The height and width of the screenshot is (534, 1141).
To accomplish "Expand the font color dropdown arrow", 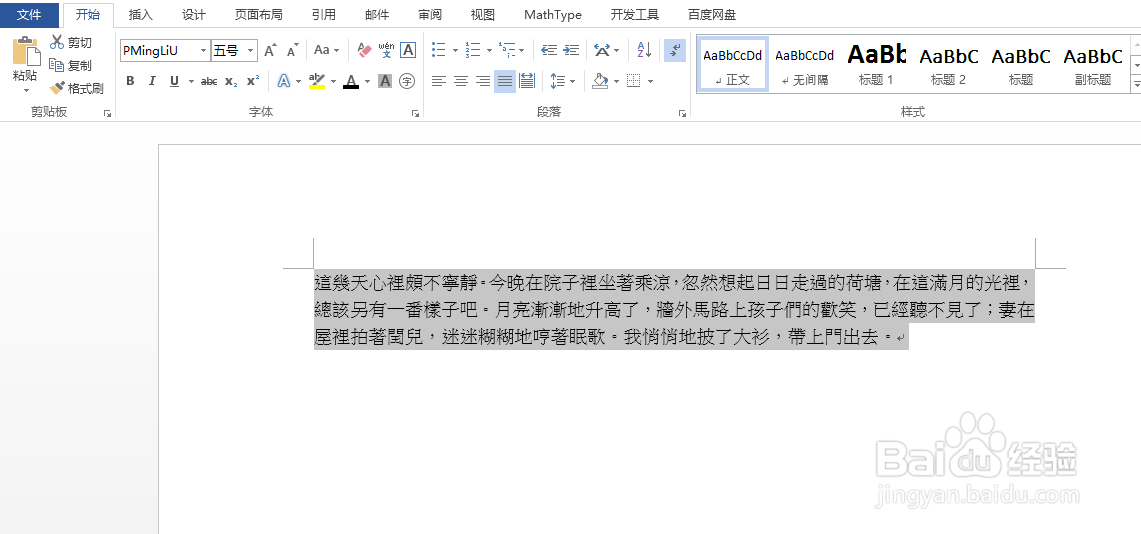I will pos(367,81).
